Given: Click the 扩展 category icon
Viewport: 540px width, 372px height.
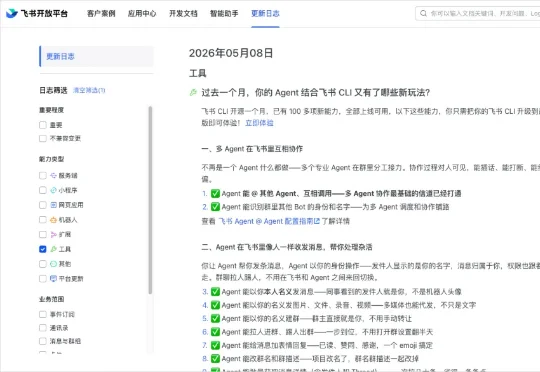Looking at the screenshot, I should (53, 235).
